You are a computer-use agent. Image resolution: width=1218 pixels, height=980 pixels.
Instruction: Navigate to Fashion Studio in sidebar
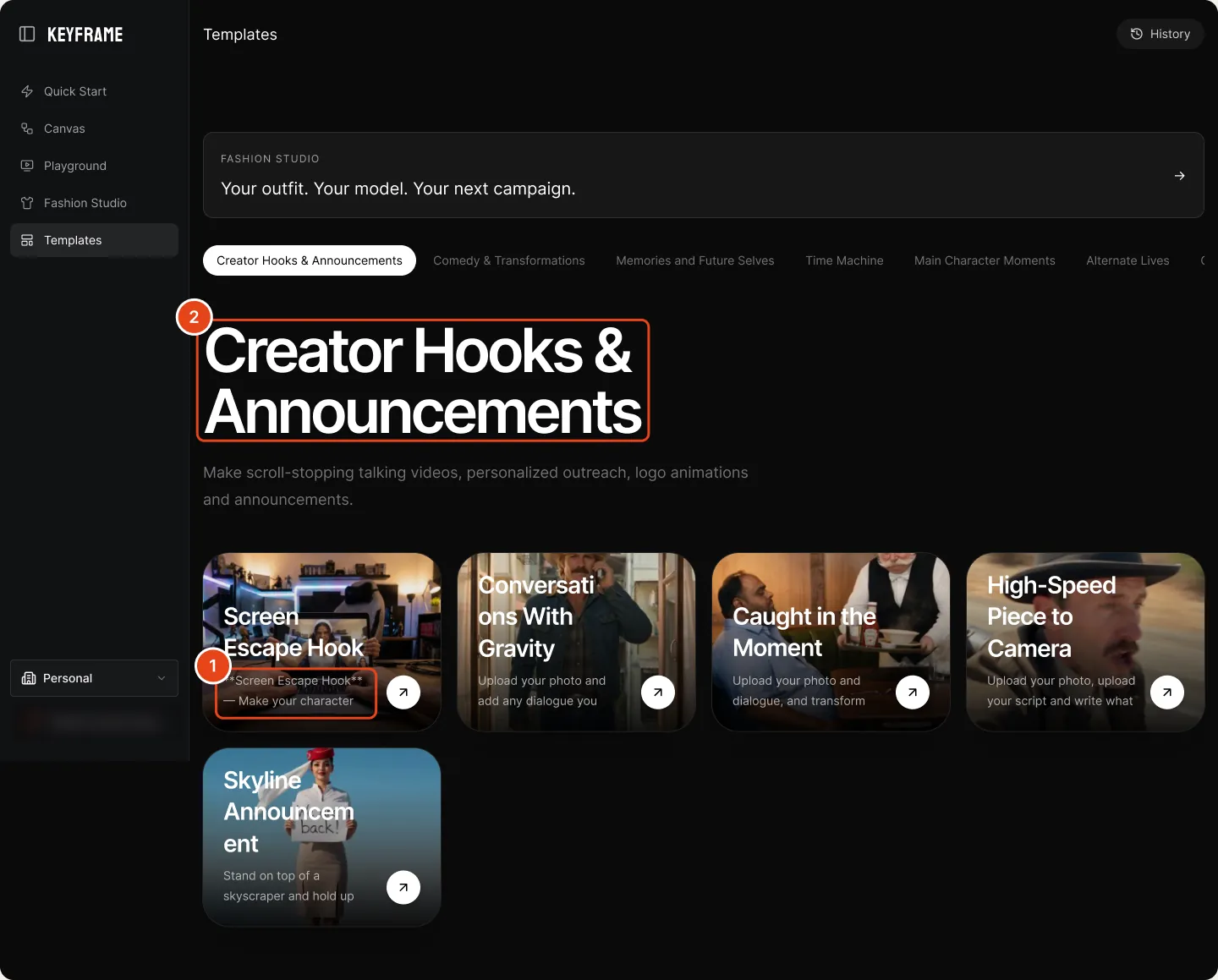tap(94, 203)
